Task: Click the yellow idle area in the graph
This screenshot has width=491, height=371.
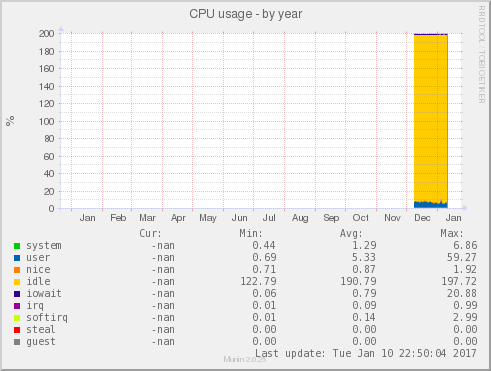Action: (430, 117)
